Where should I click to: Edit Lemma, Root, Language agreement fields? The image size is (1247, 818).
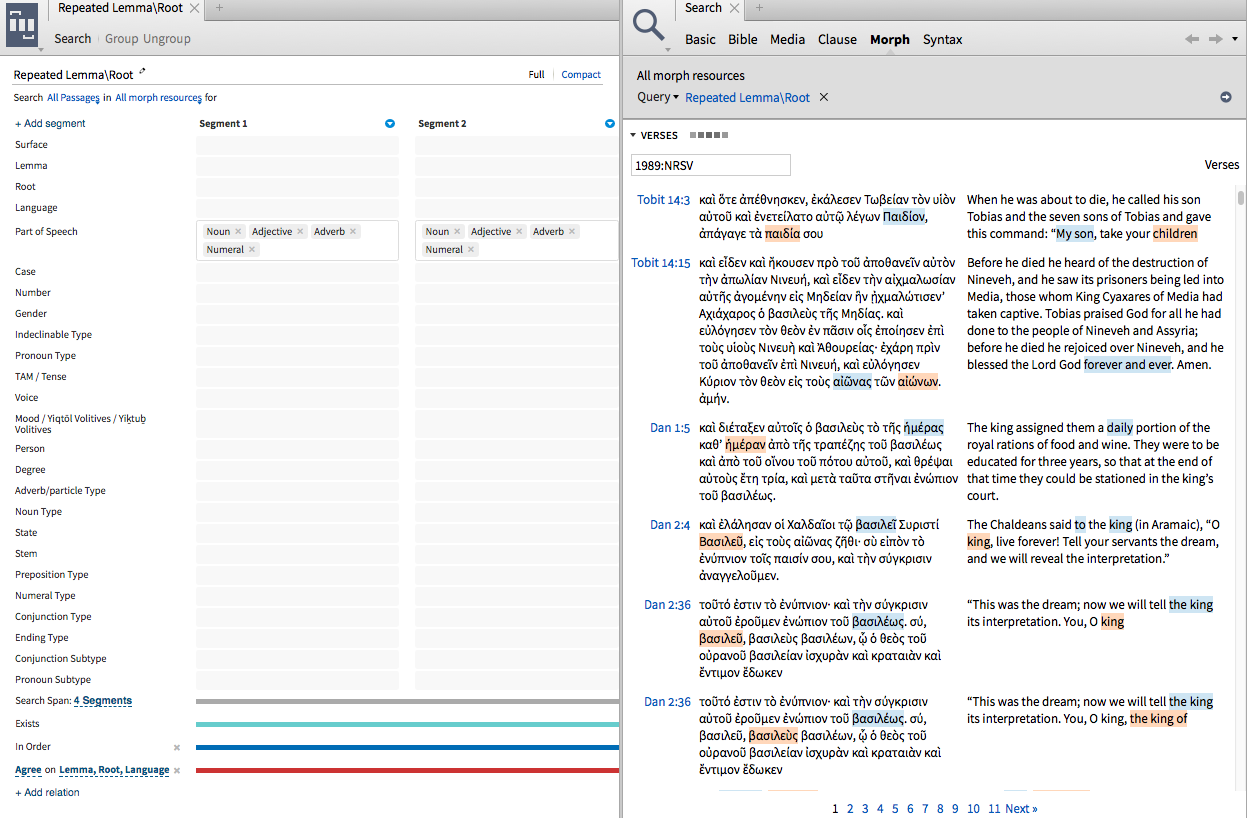point(114,770)
